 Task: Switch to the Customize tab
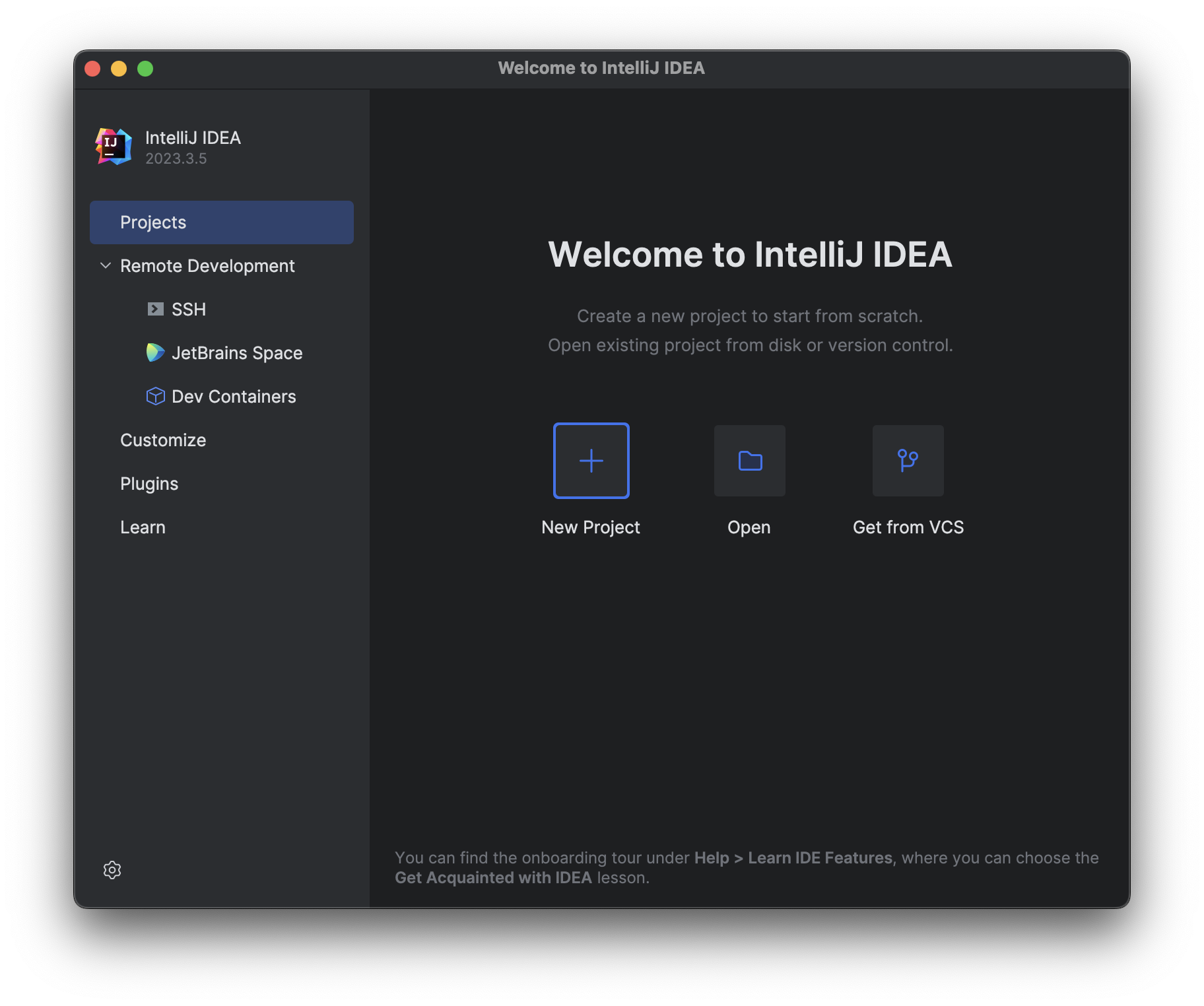coord(163,440)
